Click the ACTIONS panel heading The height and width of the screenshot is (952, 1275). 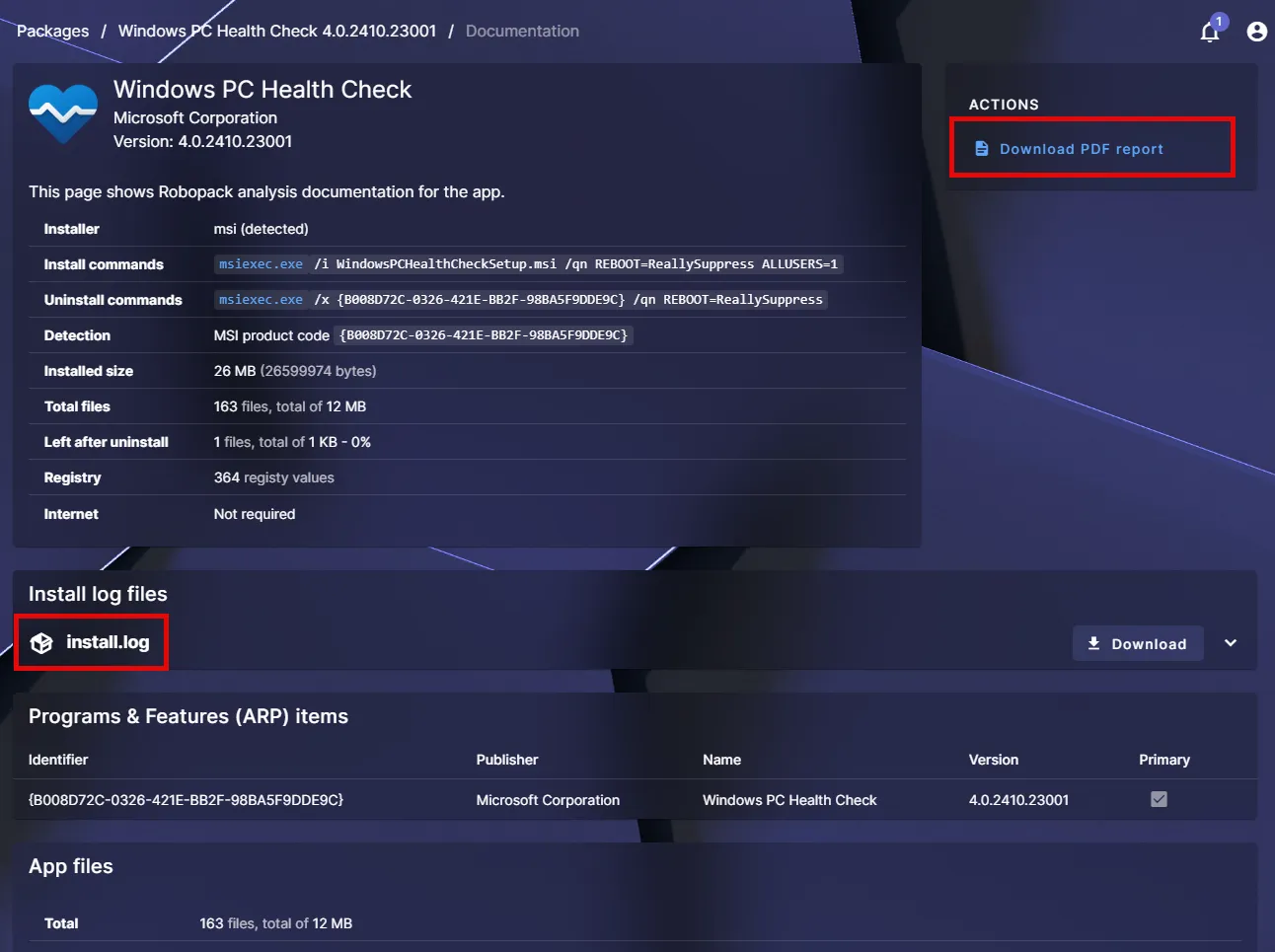click(1004, 105)
